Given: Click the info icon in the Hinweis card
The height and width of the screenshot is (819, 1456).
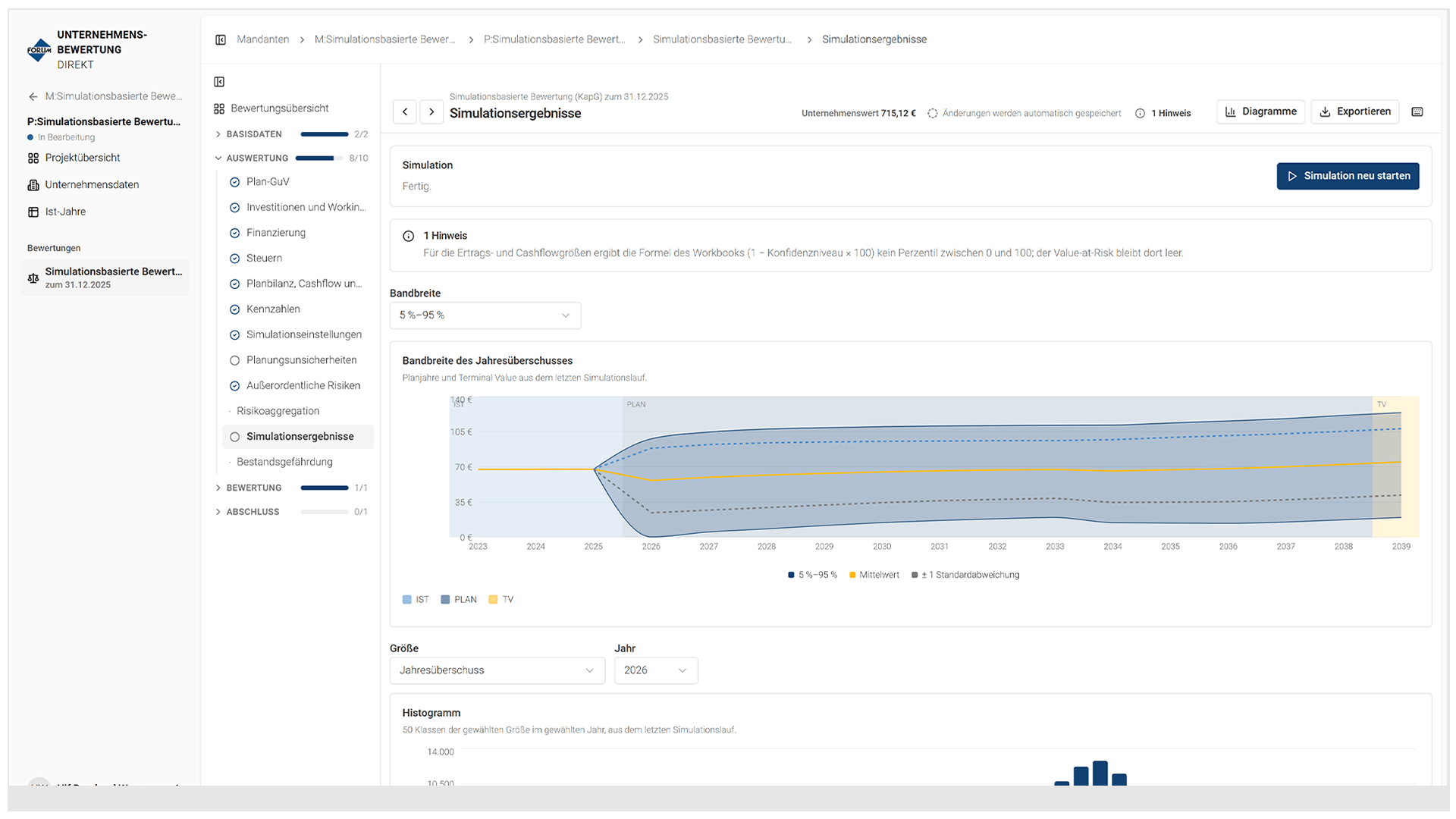Looking at the screenshot, I should pyautogui.click(x=409, y=236).
